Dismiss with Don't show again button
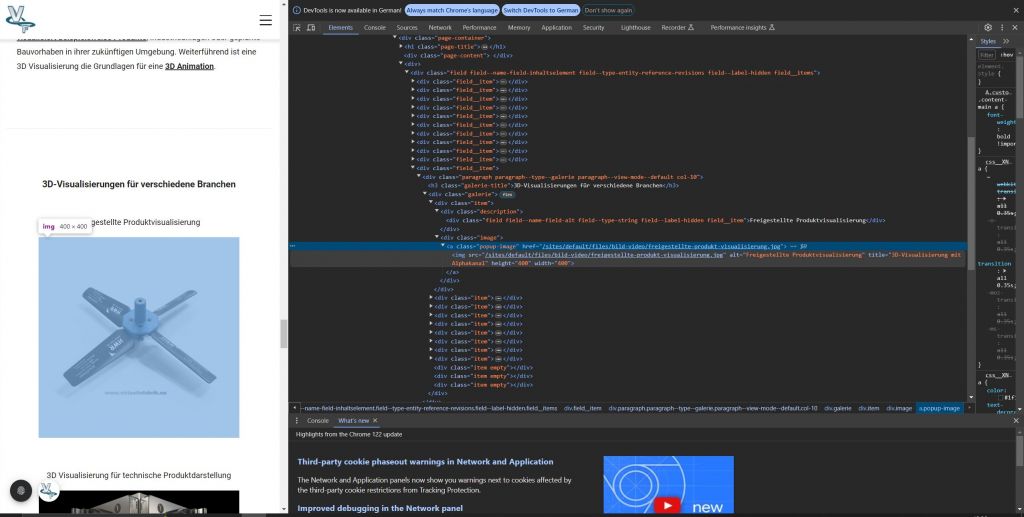1024x517 pixels. pos(608,9)
